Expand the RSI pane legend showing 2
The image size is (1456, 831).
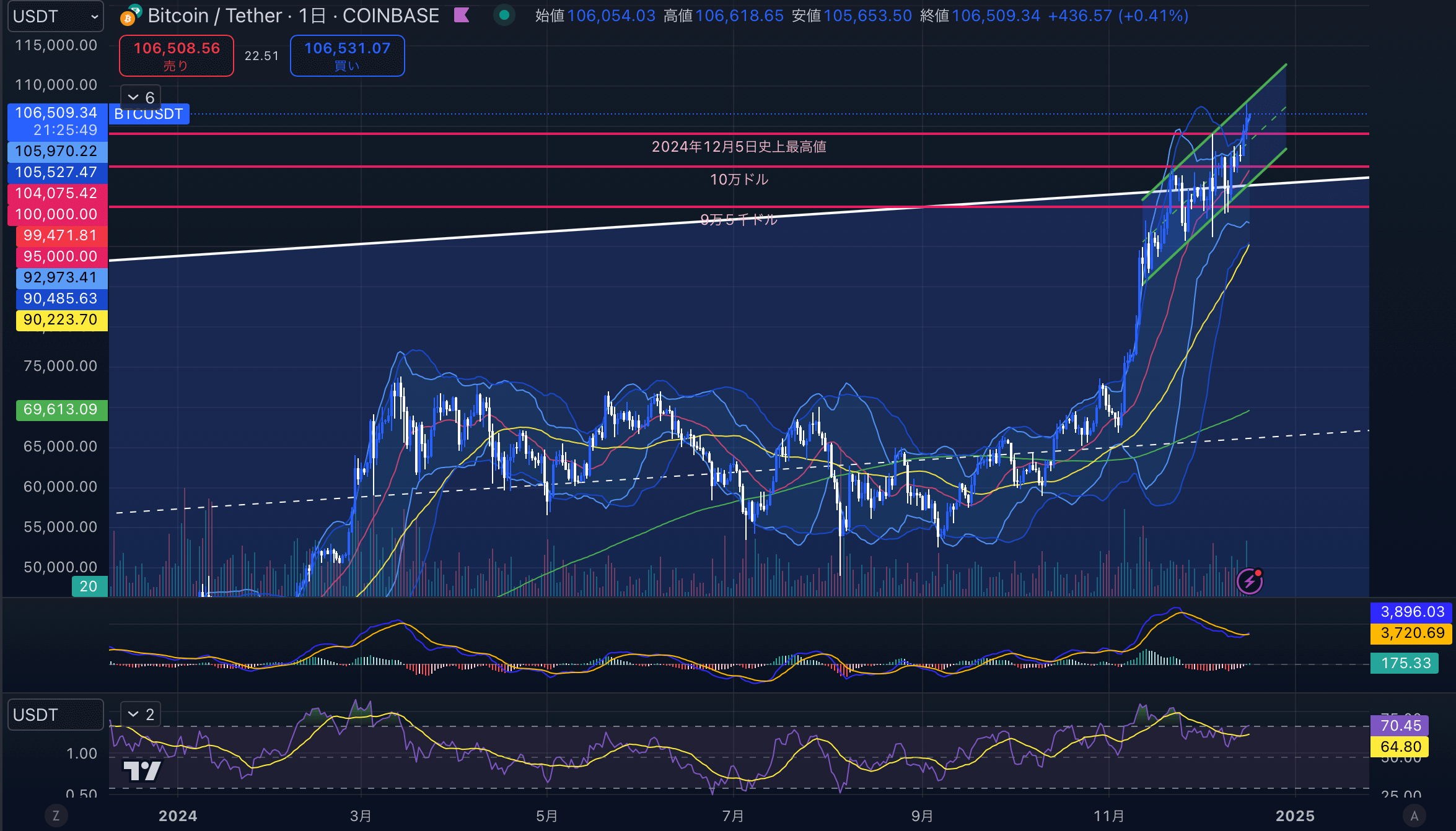(141, 714)
